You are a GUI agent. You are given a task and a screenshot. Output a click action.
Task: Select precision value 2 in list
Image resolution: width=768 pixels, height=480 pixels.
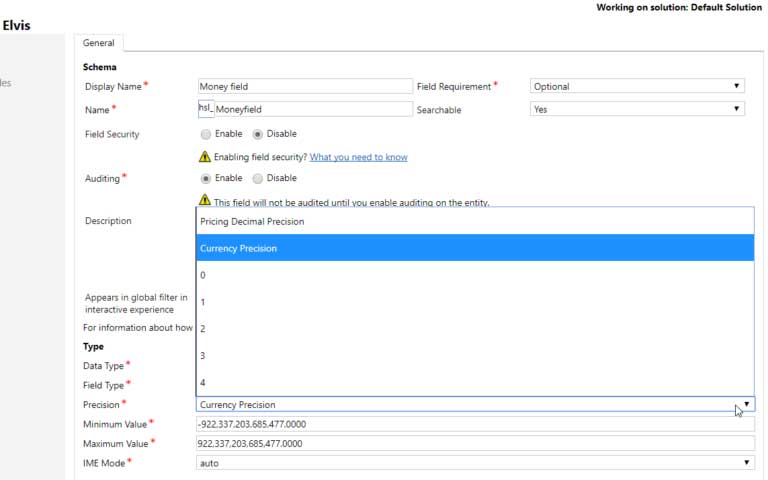click(475, 329)
